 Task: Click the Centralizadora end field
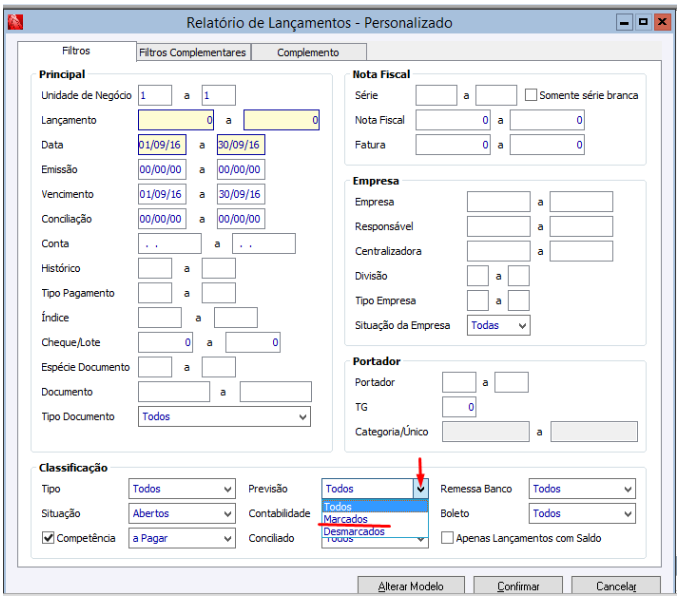[x=581, y=252]
